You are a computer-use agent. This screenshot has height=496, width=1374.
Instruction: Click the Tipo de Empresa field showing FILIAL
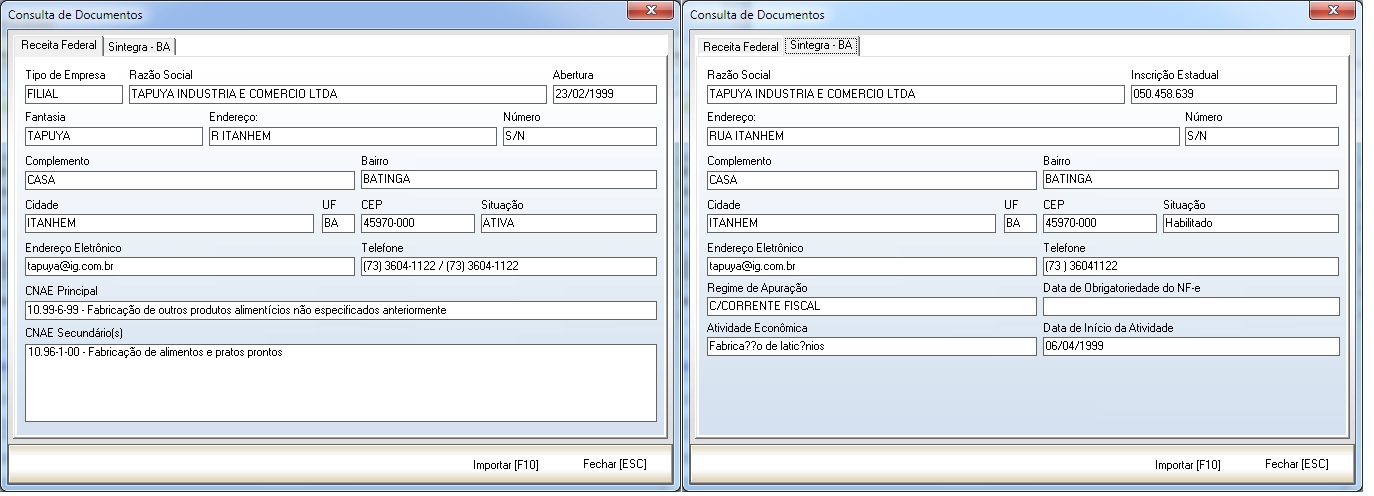[73, 94]
